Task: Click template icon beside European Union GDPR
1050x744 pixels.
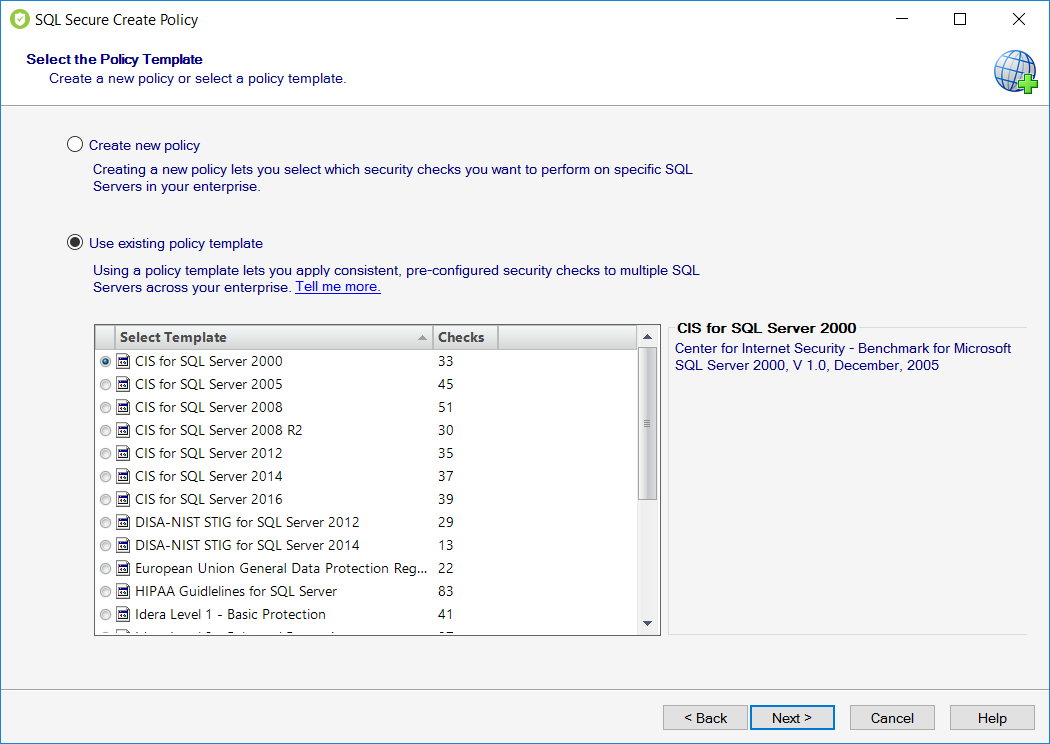Action: click(x=123, y=569)
